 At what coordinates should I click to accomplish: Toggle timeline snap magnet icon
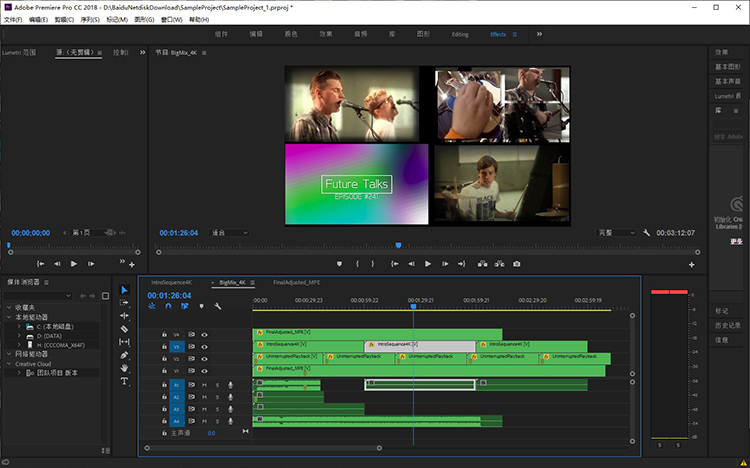(168, 306)
